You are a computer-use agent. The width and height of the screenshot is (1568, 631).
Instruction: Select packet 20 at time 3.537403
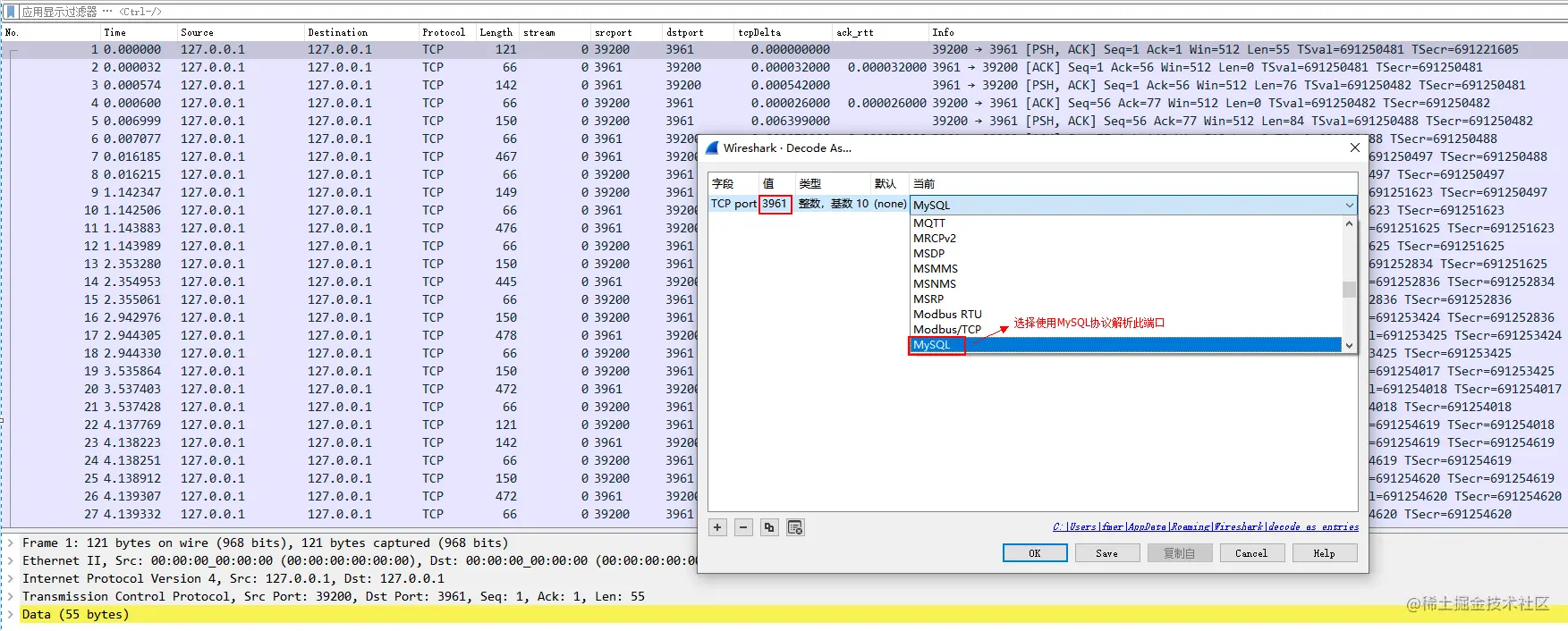pos(349,389)
